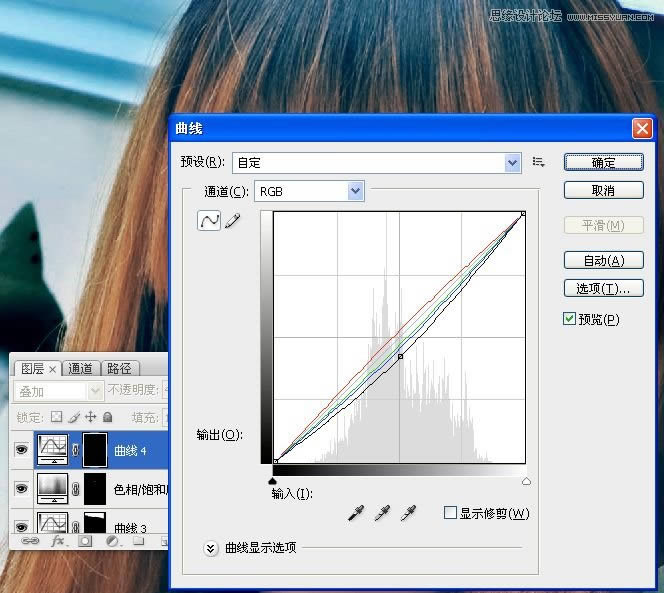Select the pencil draw-curve tool
Screen dimensions: 664x593
point(233,221)
